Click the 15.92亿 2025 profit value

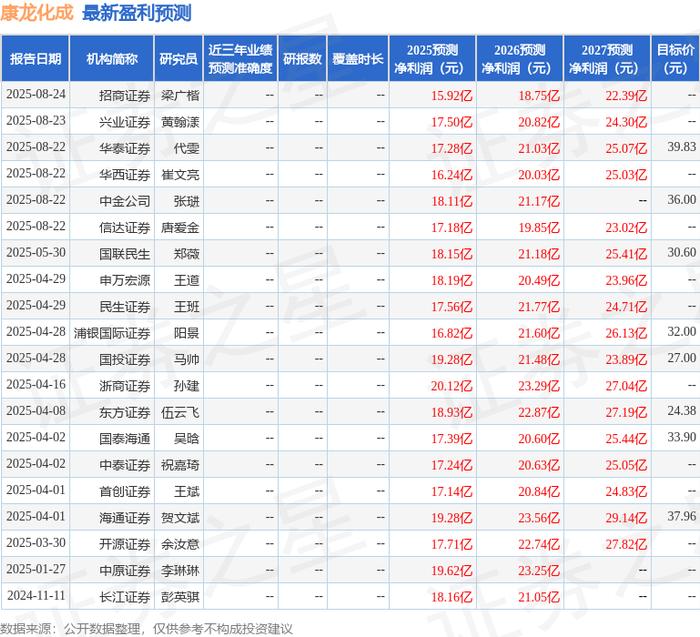click(x=451, y=96)
